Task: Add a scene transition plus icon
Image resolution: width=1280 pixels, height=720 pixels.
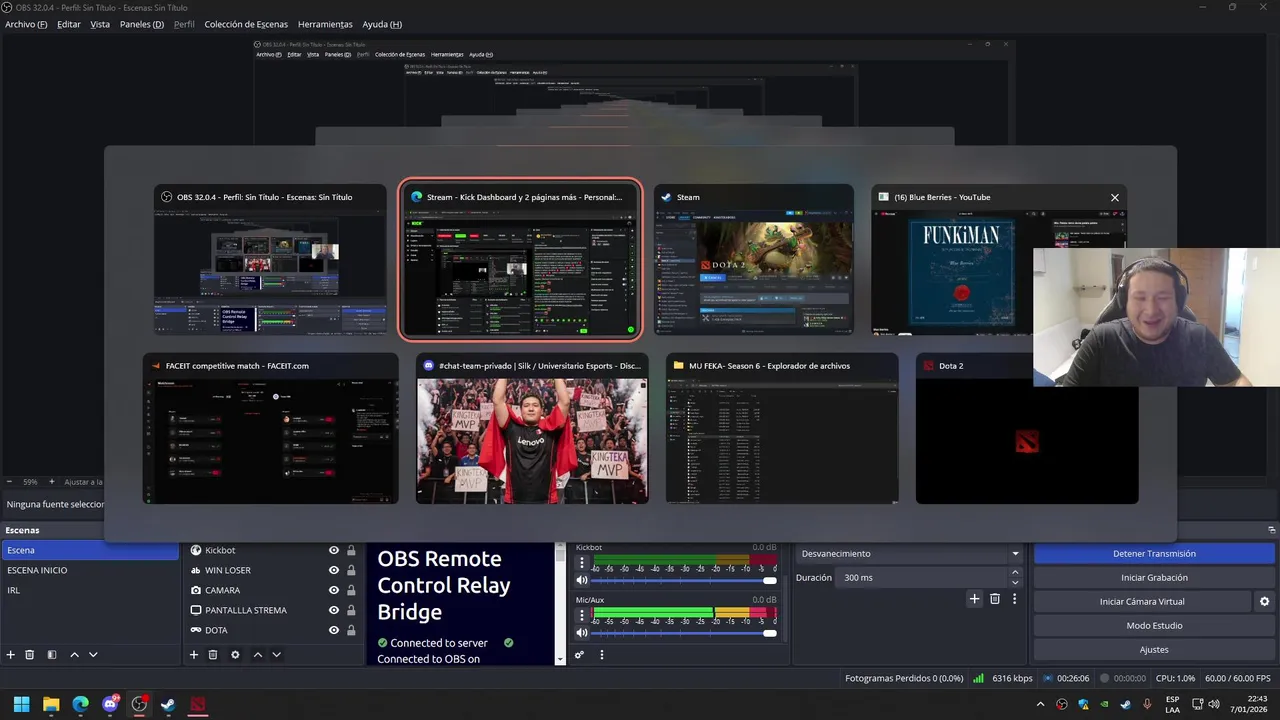Action: tap(975, 599)
